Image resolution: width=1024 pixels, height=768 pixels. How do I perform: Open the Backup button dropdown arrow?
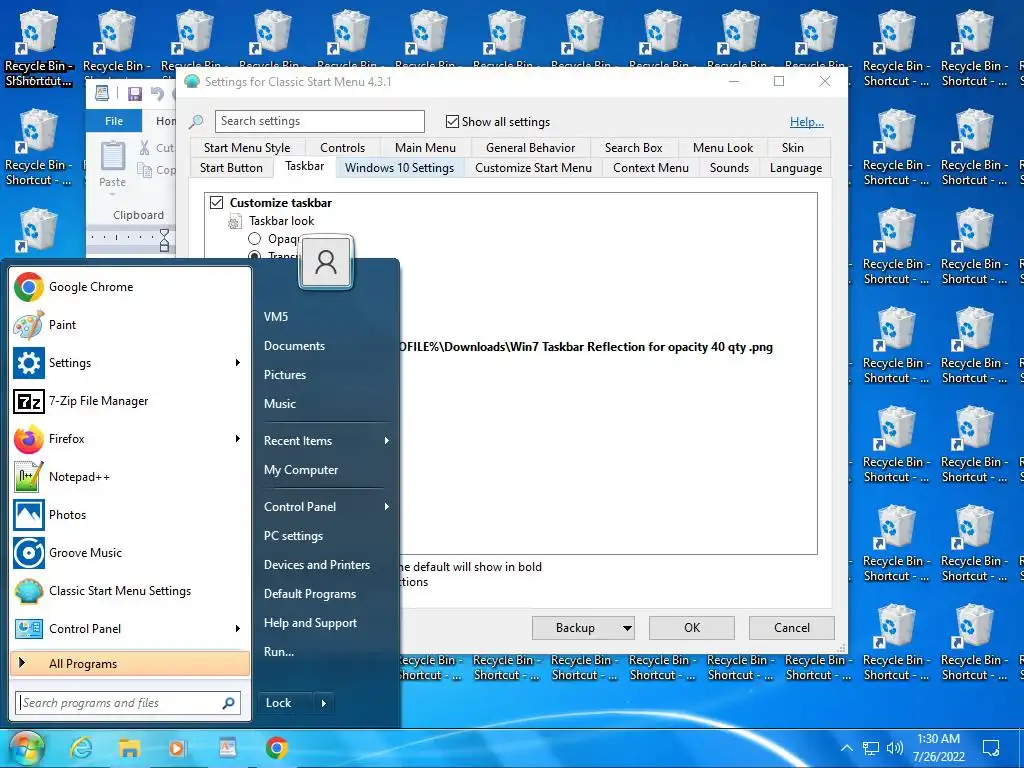(x=627, y=628)
